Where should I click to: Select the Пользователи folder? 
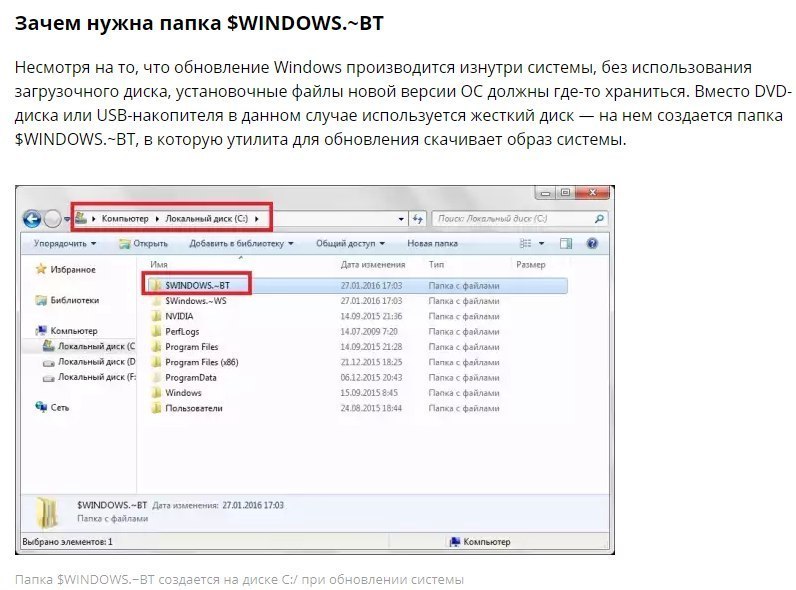pos(193,408)
